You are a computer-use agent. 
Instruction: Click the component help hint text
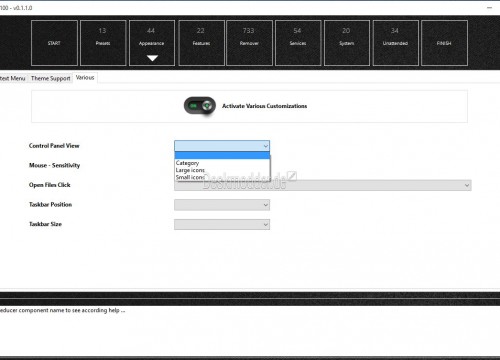pyautogui.click(x=63, y=310)
